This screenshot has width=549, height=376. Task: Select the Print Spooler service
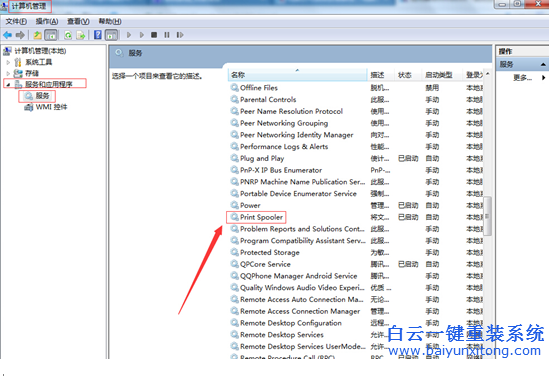click(x=261, y=217)
